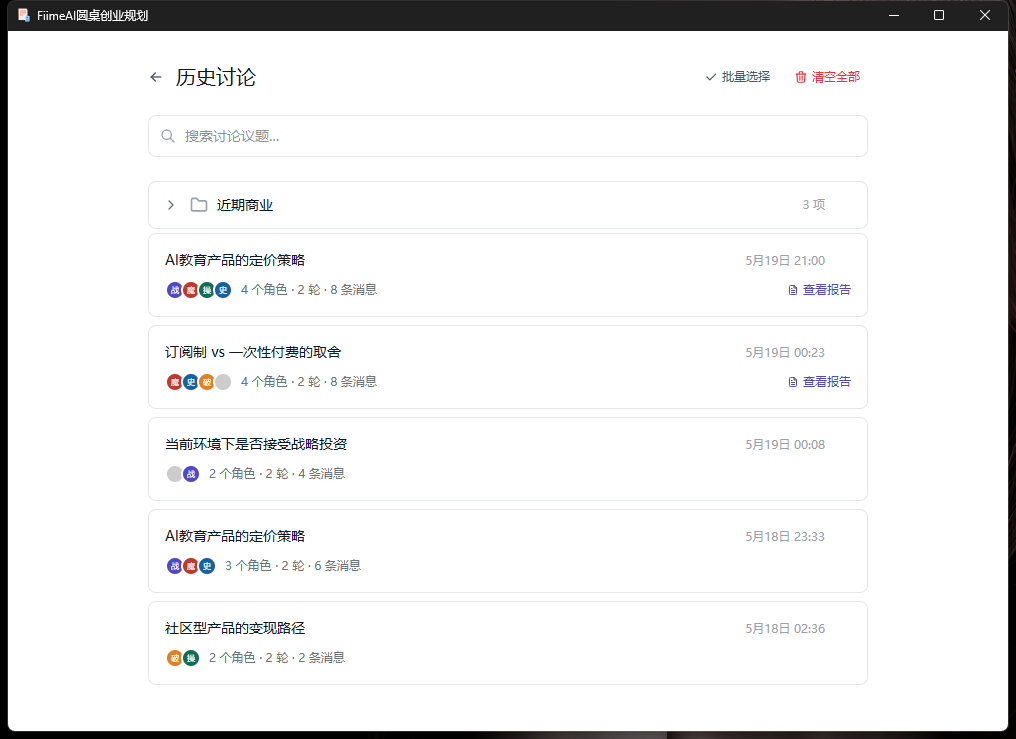Click the 魔 avatar in the 5月19日 21:00 discussion
Screen dimensions: 1016x739
coord(191,290)
